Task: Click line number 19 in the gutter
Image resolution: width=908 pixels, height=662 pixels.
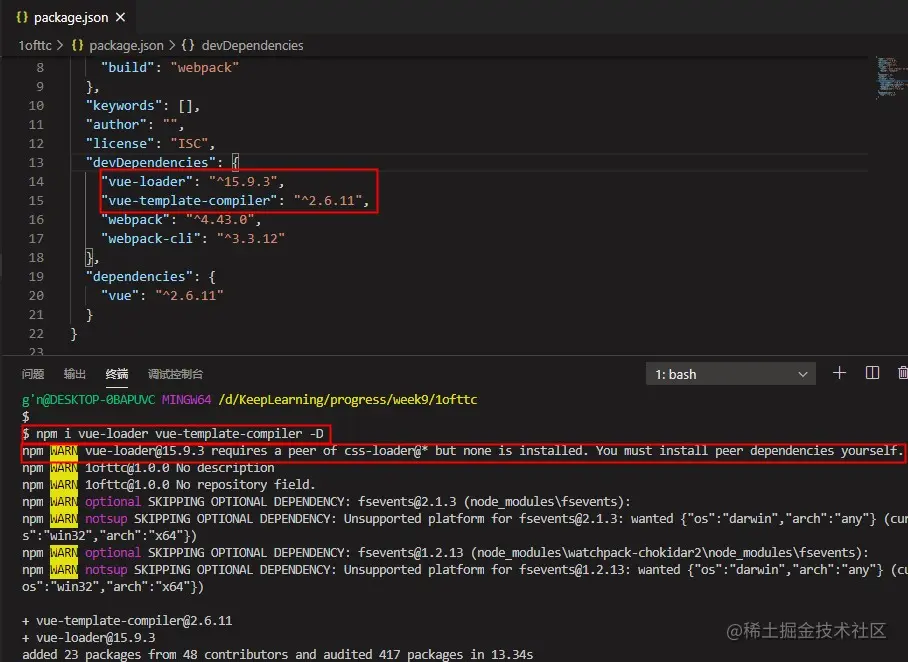Action: [36, 277]
